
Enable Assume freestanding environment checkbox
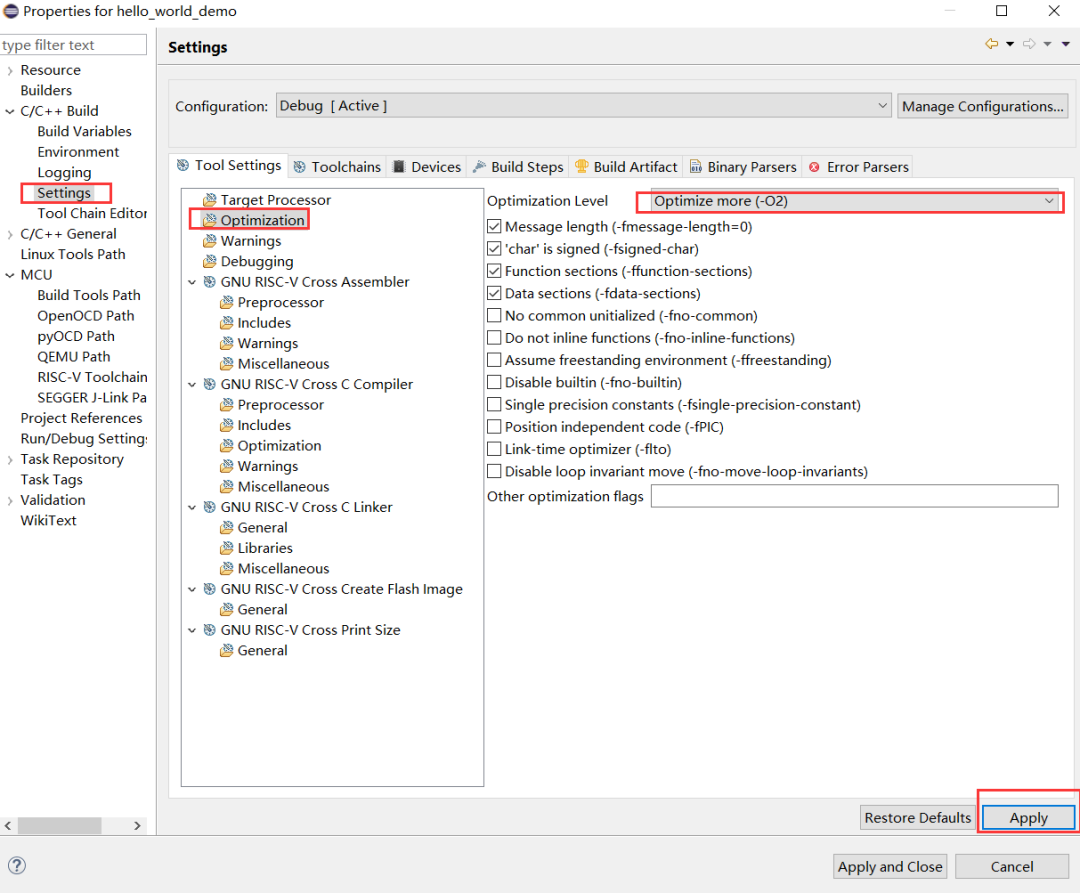pos(494,360)
